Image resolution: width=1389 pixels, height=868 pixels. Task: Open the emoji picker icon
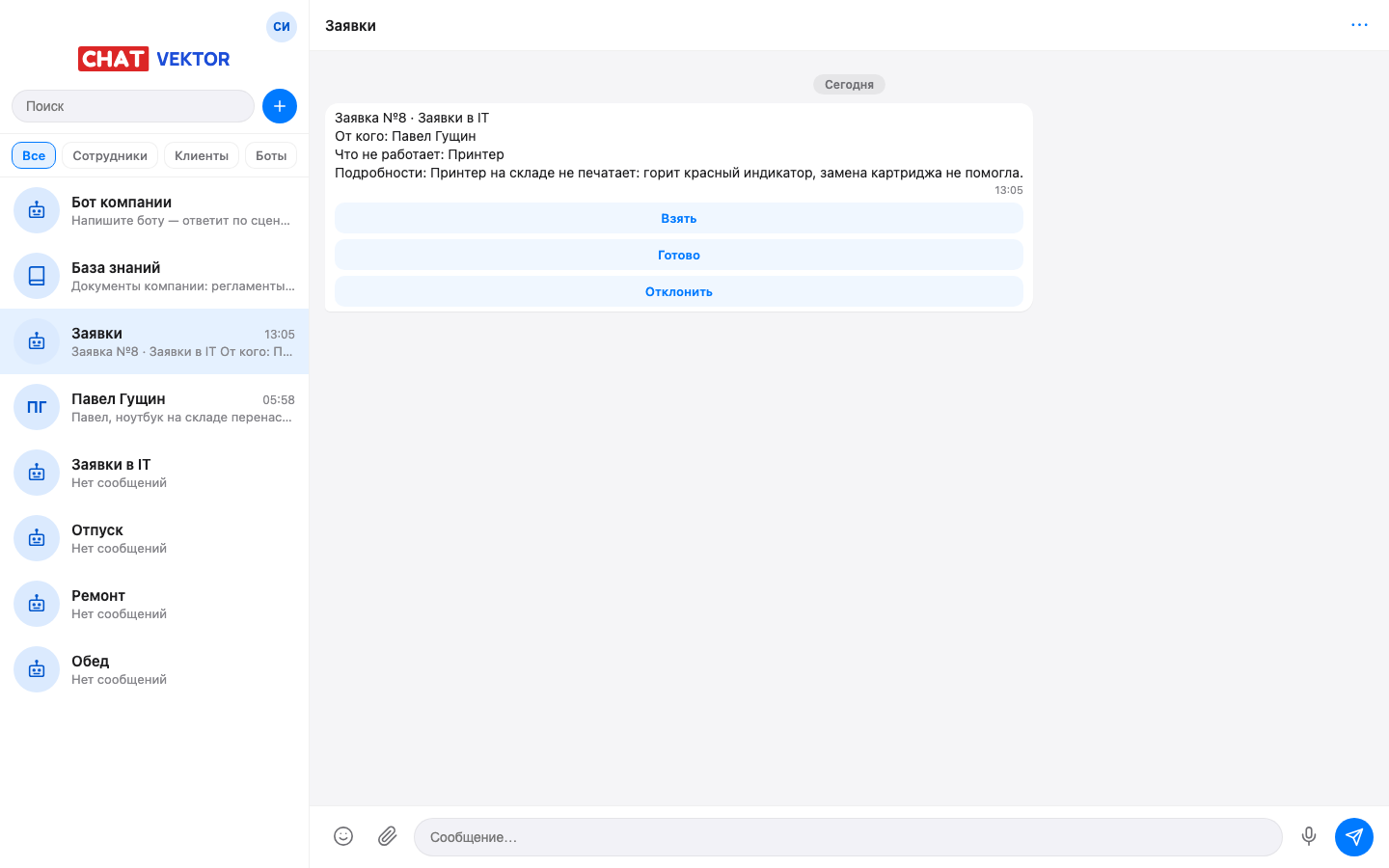tap(343, 836)
